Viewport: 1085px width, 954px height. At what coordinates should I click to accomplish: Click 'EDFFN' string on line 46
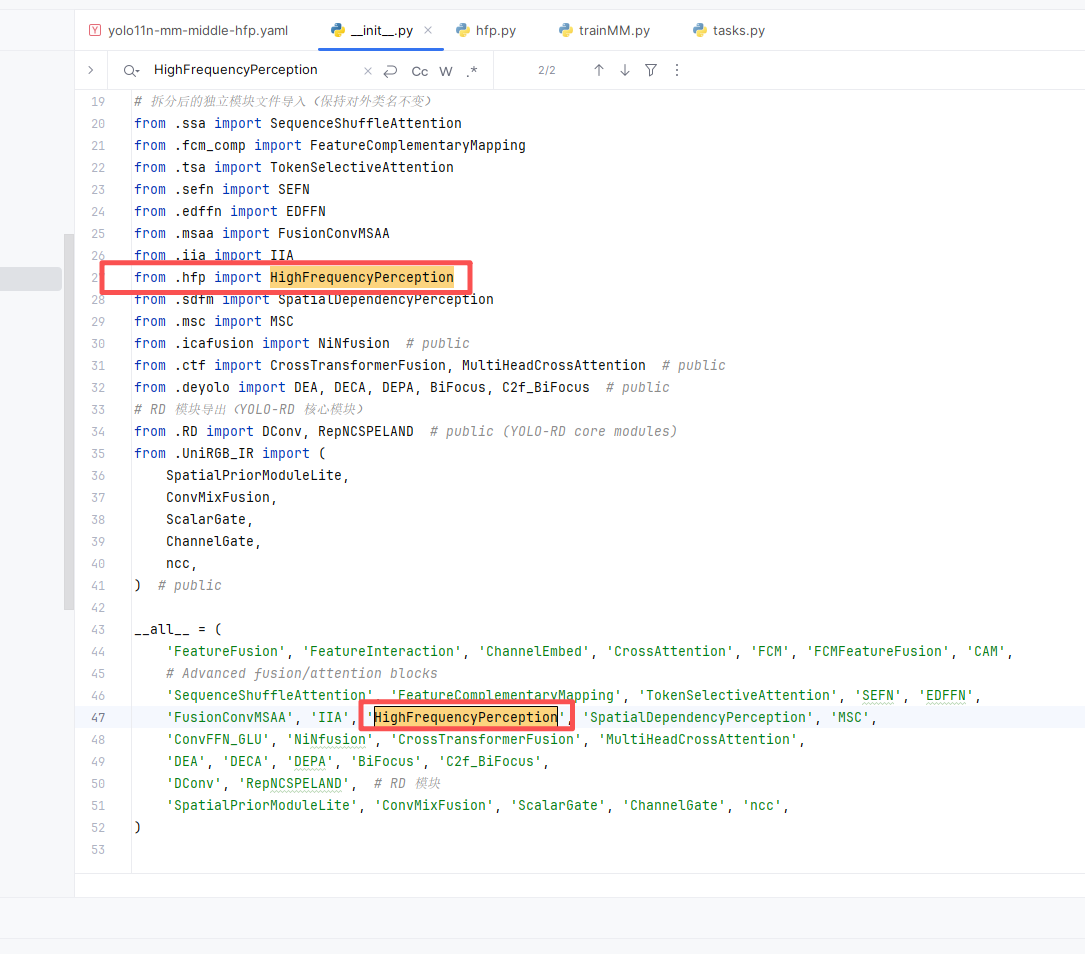(x=946, y=695)
